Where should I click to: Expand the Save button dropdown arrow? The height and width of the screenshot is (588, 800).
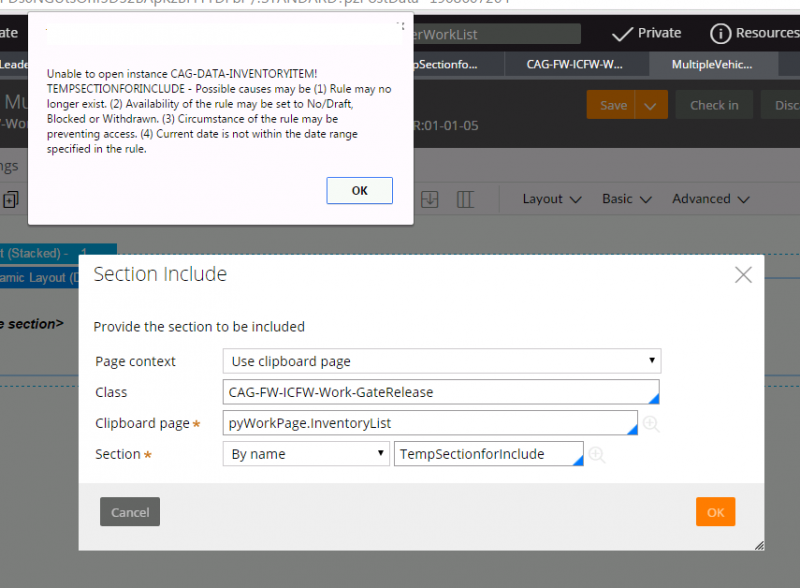pyautogui.click(x=651, y=105)
